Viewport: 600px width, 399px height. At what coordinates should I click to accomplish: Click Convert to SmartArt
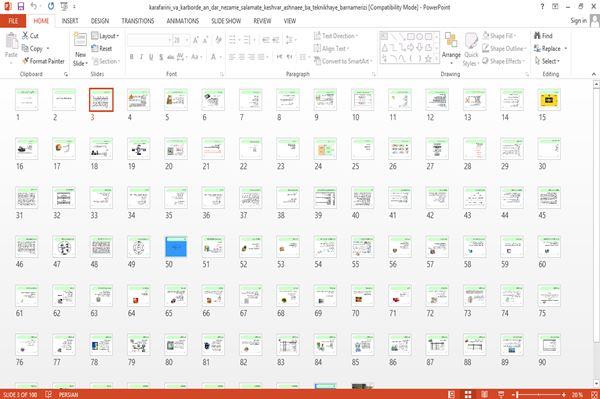click(343, 61)
